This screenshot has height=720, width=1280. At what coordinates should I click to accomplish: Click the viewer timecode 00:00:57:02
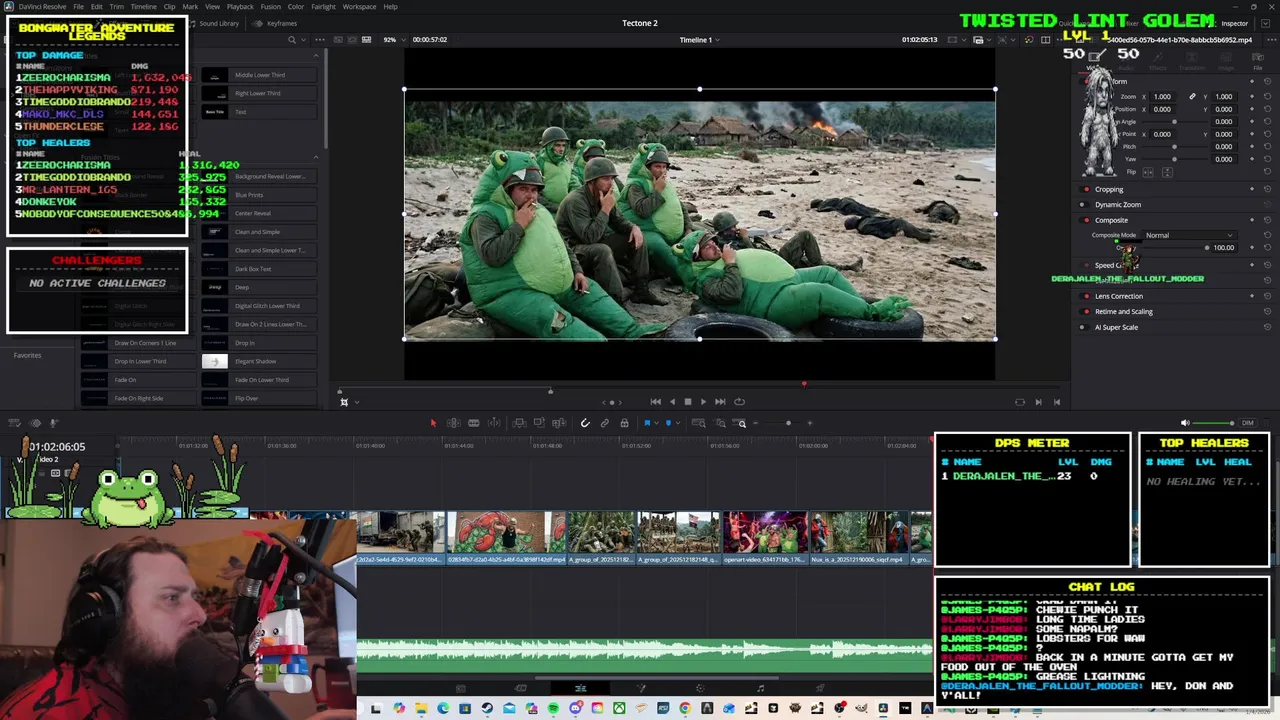pos(430,40)
